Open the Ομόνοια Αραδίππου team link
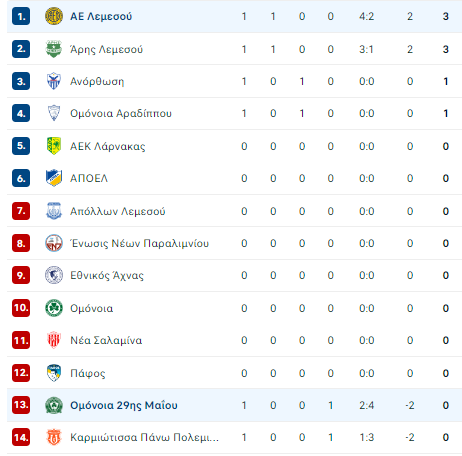Image resolution: width=462 pixels, height=456 pixels. point(121,113)
